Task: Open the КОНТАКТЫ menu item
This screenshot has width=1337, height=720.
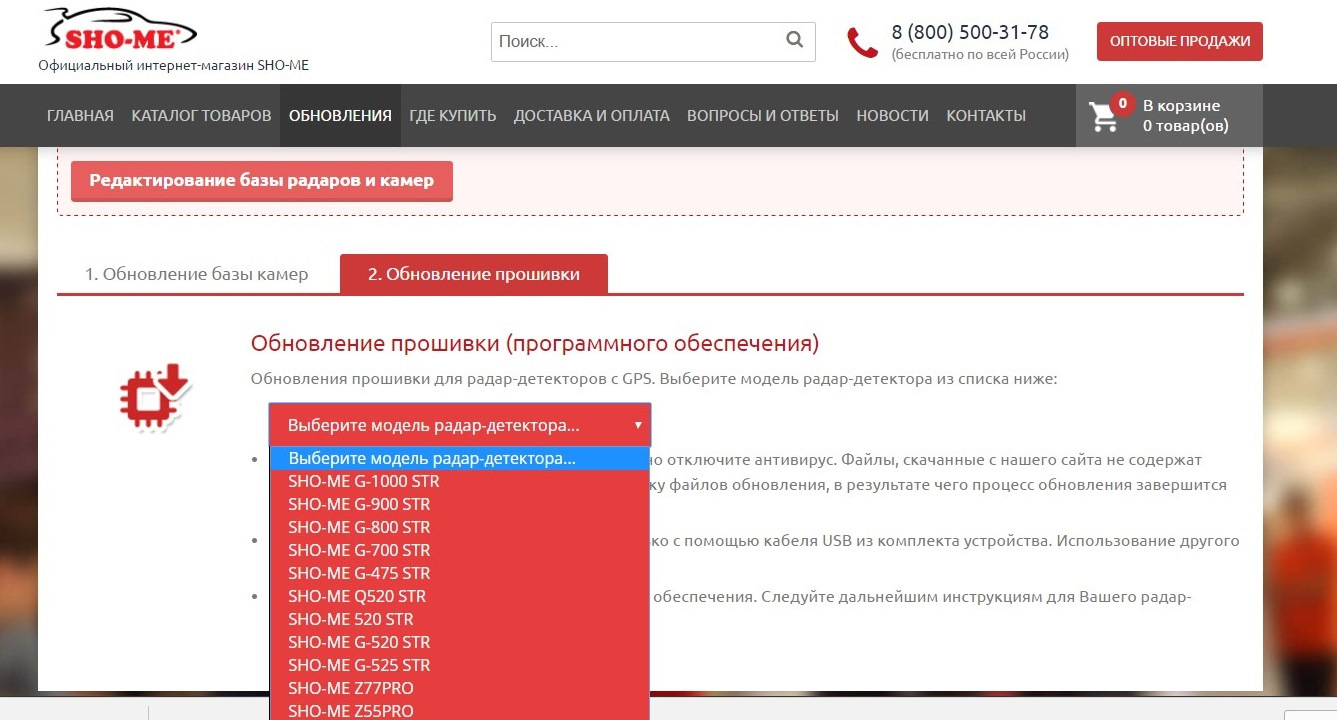Action: pyautogui.click(x=986, y=115)
